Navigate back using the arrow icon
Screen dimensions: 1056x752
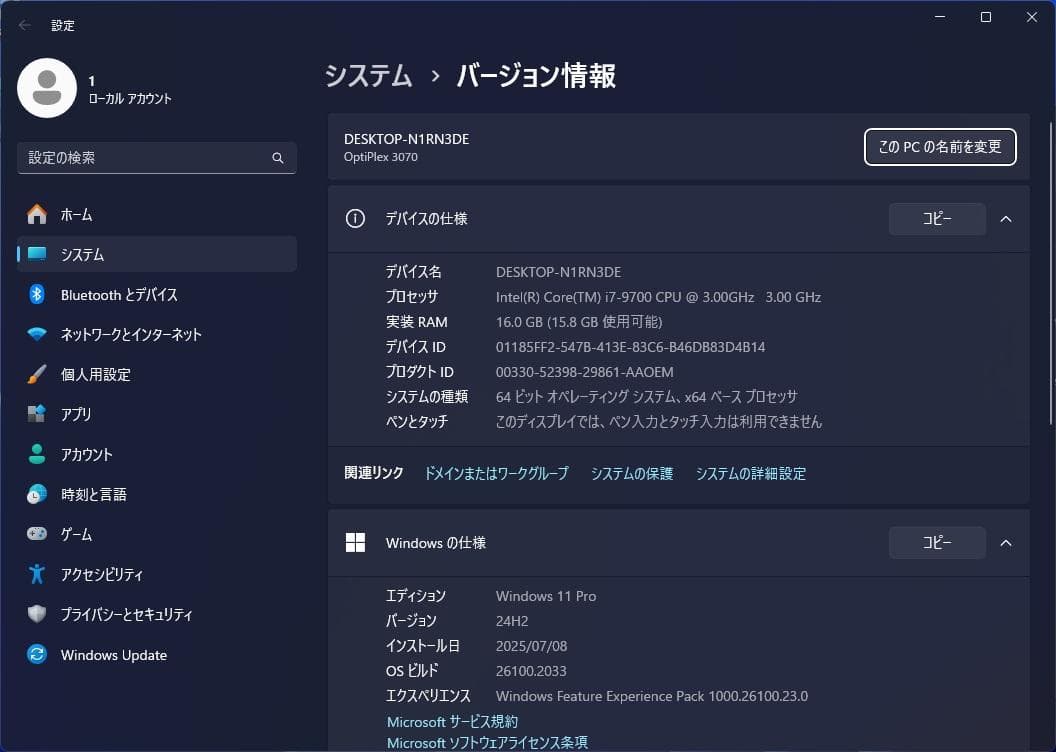23,24
